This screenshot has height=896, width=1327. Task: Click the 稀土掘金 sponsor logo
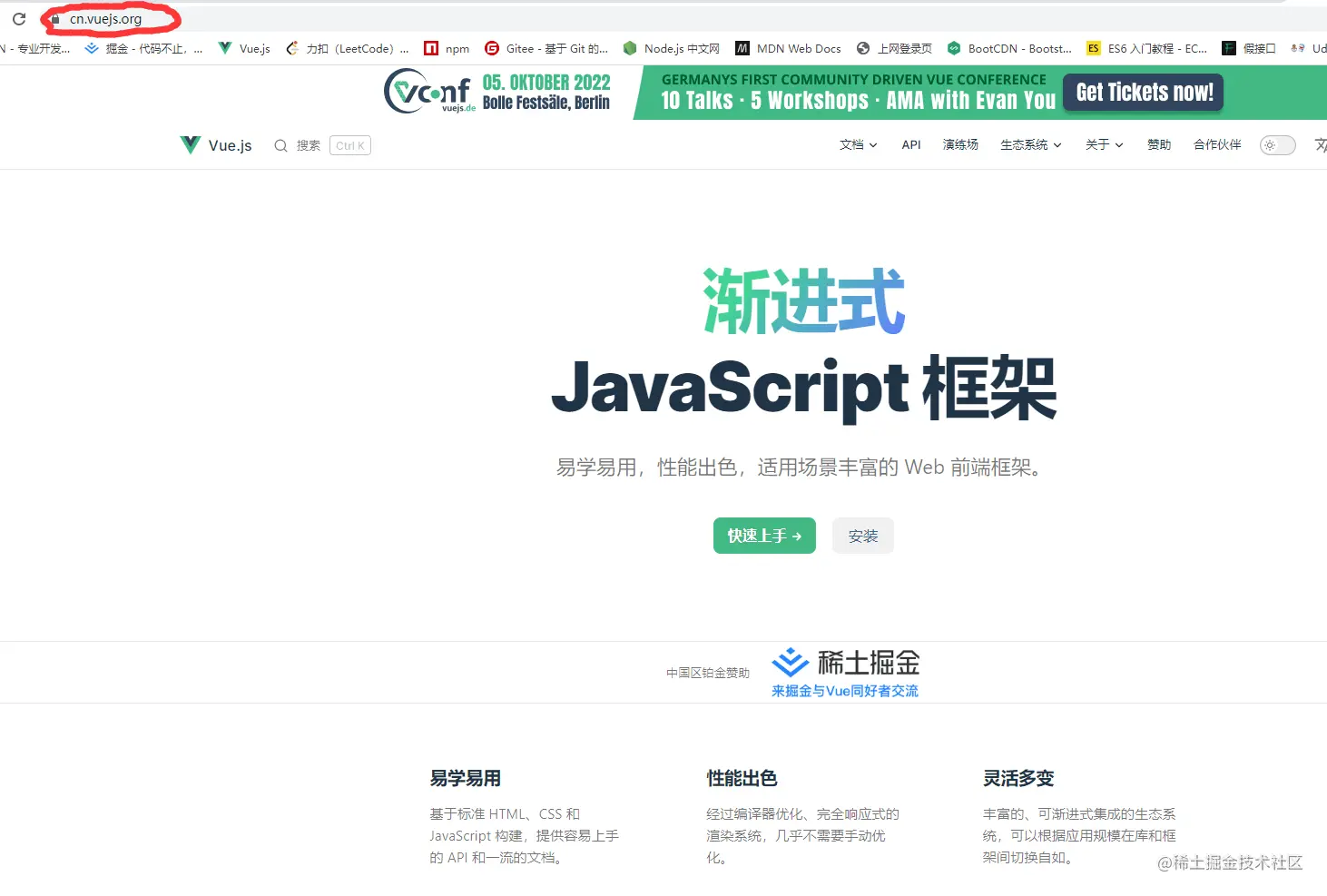(x=844, y=664)
